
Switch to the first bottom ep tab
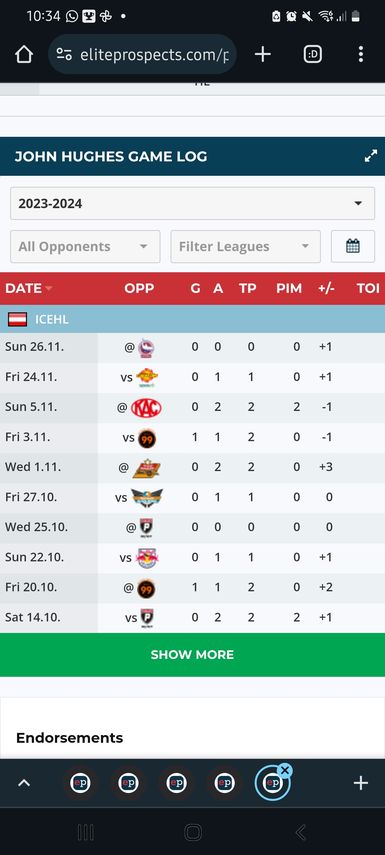pyautogui.click(x=80, y=784)
